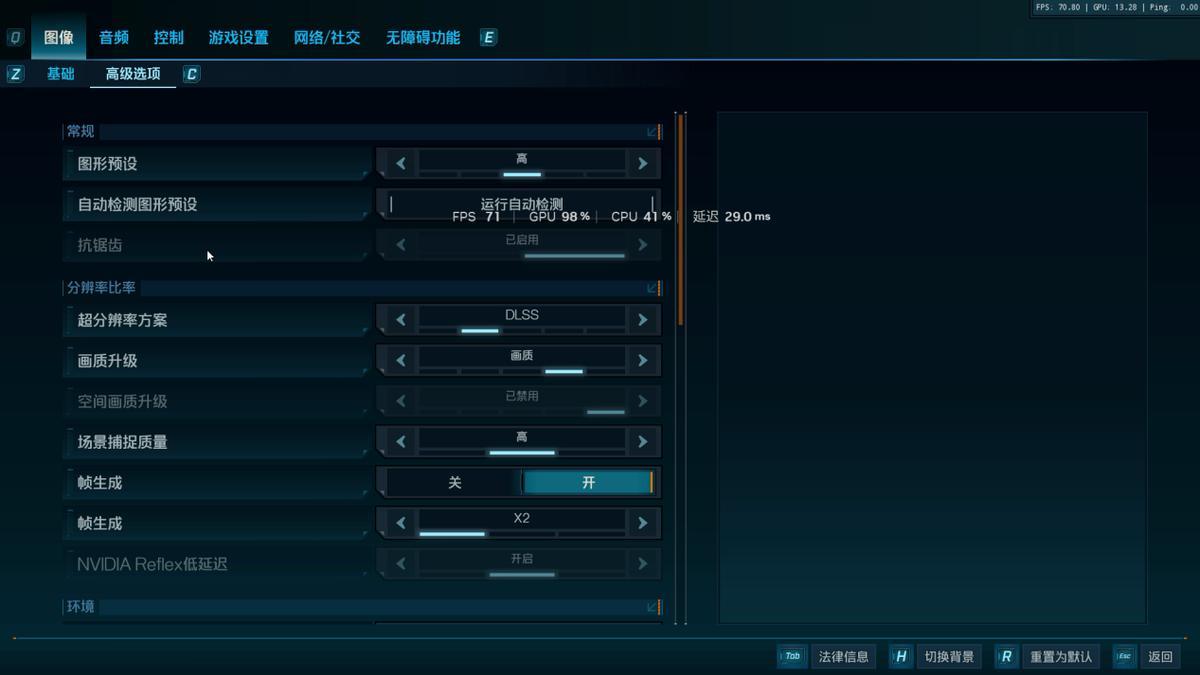The height and width of the screenshot is (675, 1200).
Task: Click the R key icon beside 重置为默认
Action: (1006, 657)
